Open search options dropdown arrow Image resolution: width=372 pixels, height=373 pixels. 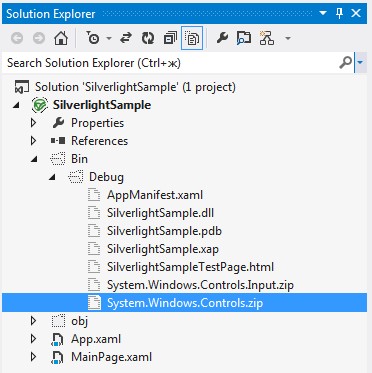[x=360, y=62]
